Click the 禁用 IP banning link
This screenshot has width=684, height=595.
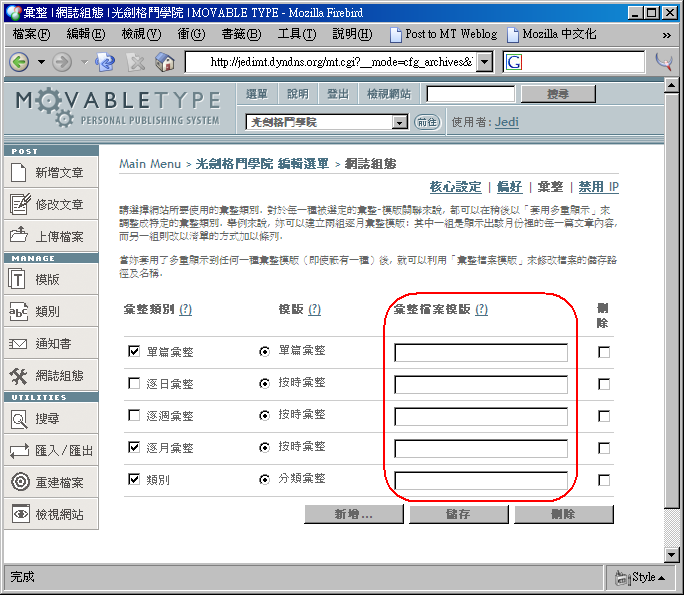598,187
